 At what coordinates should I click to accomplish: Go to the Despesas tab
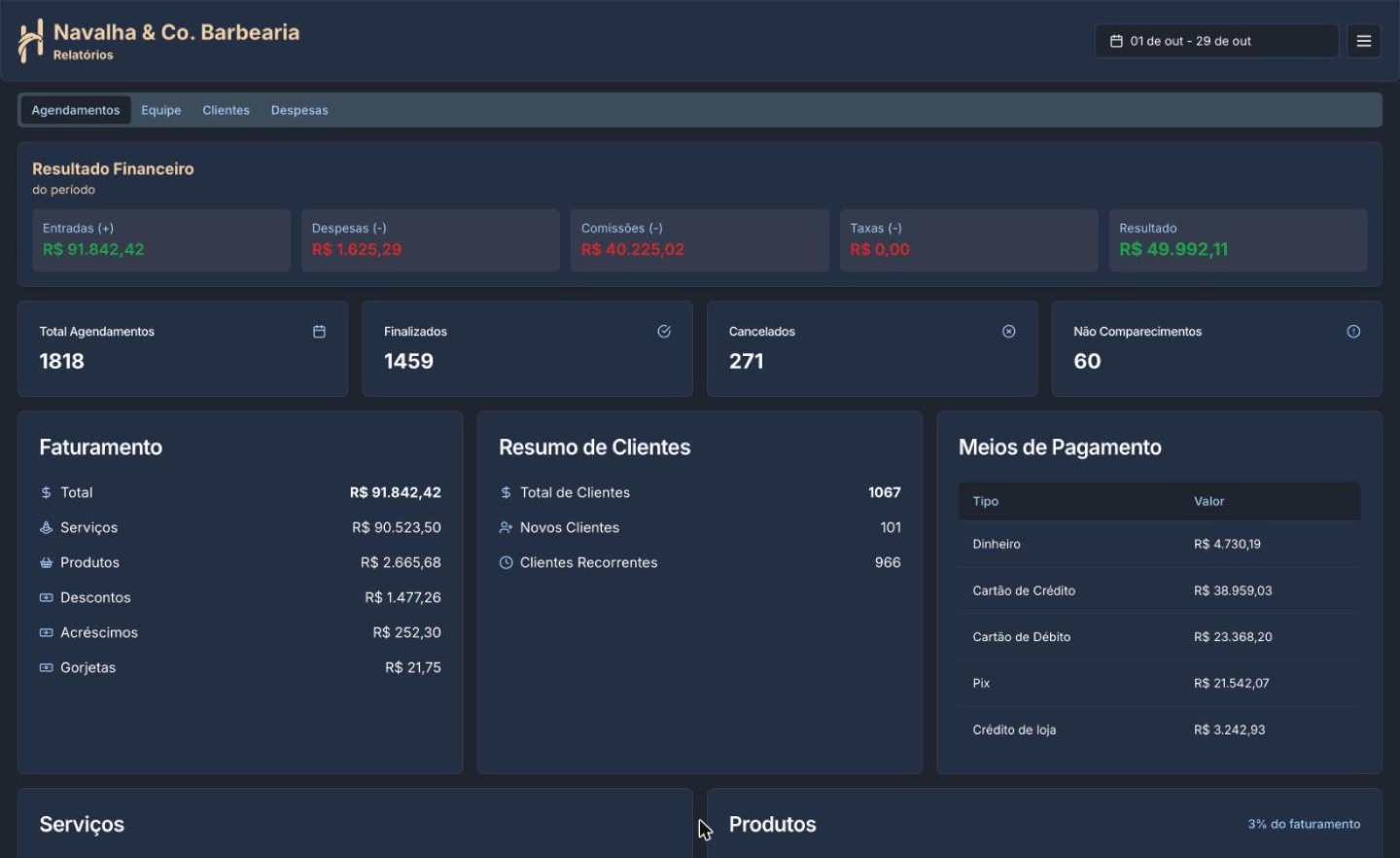pyautogui.click(x=299, y=110)
